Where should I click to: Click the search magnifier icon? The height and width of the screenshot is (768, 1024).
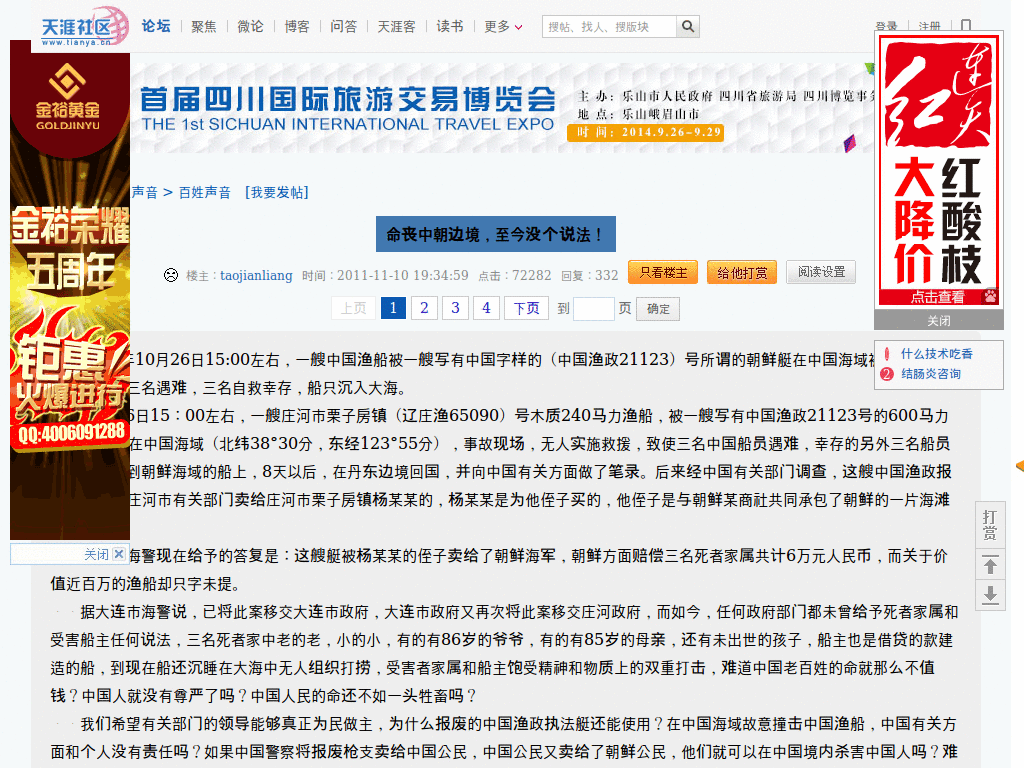click(687, 27)
